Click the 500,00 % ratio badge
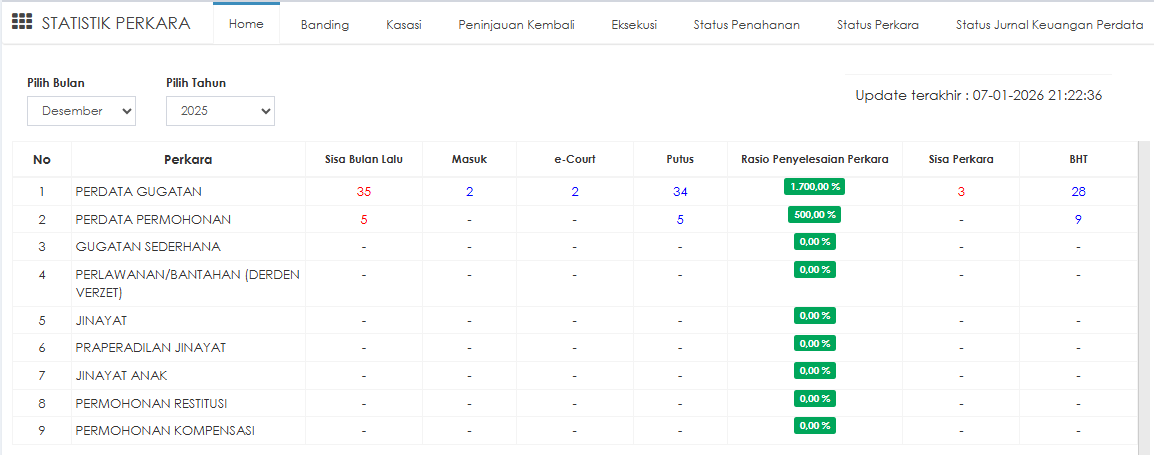Viewport: 1154px width, 455px height. [814, 214]
